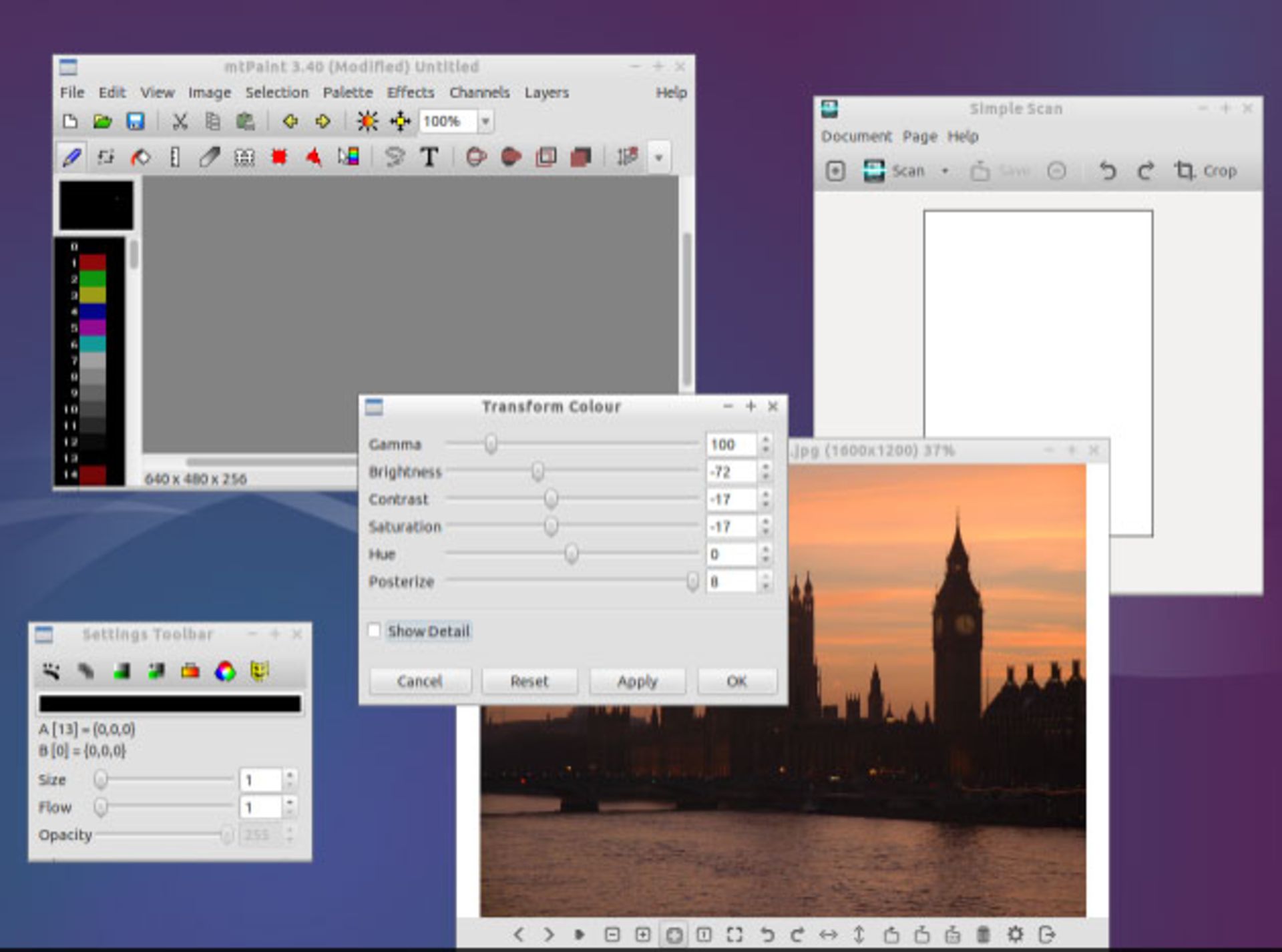
Task: Click the Gamma value input field
Action: 730,445
